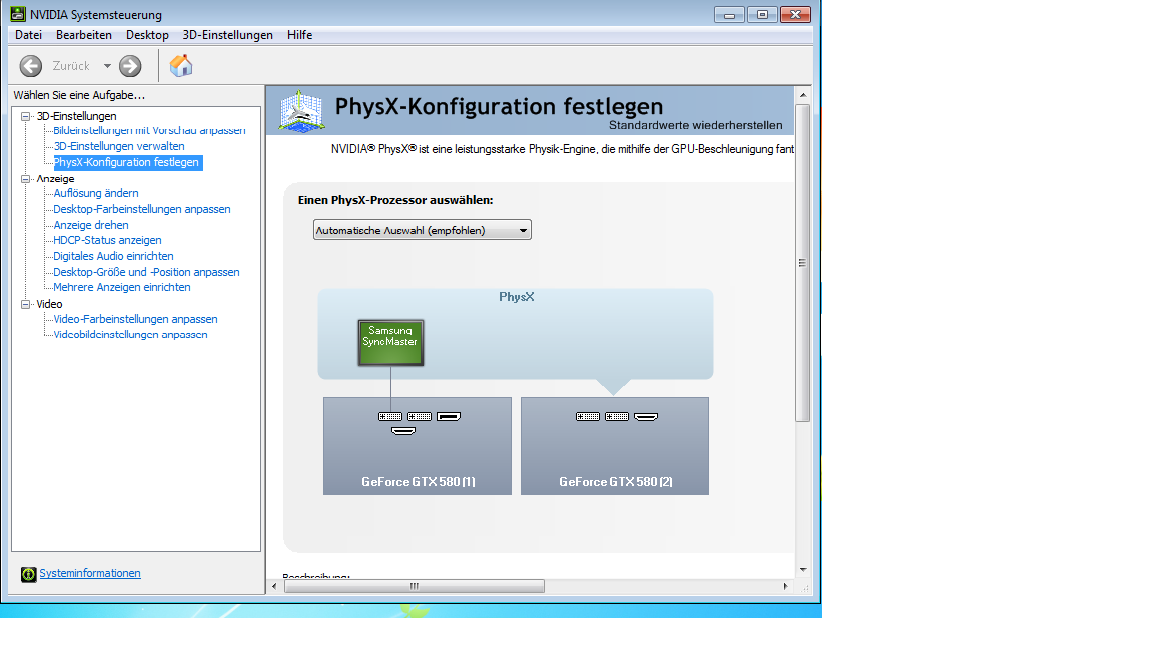The width and height of the screenshot is (1152, 648).
Task: Open the PhysX processor dropdown
Action: point(422,230)
